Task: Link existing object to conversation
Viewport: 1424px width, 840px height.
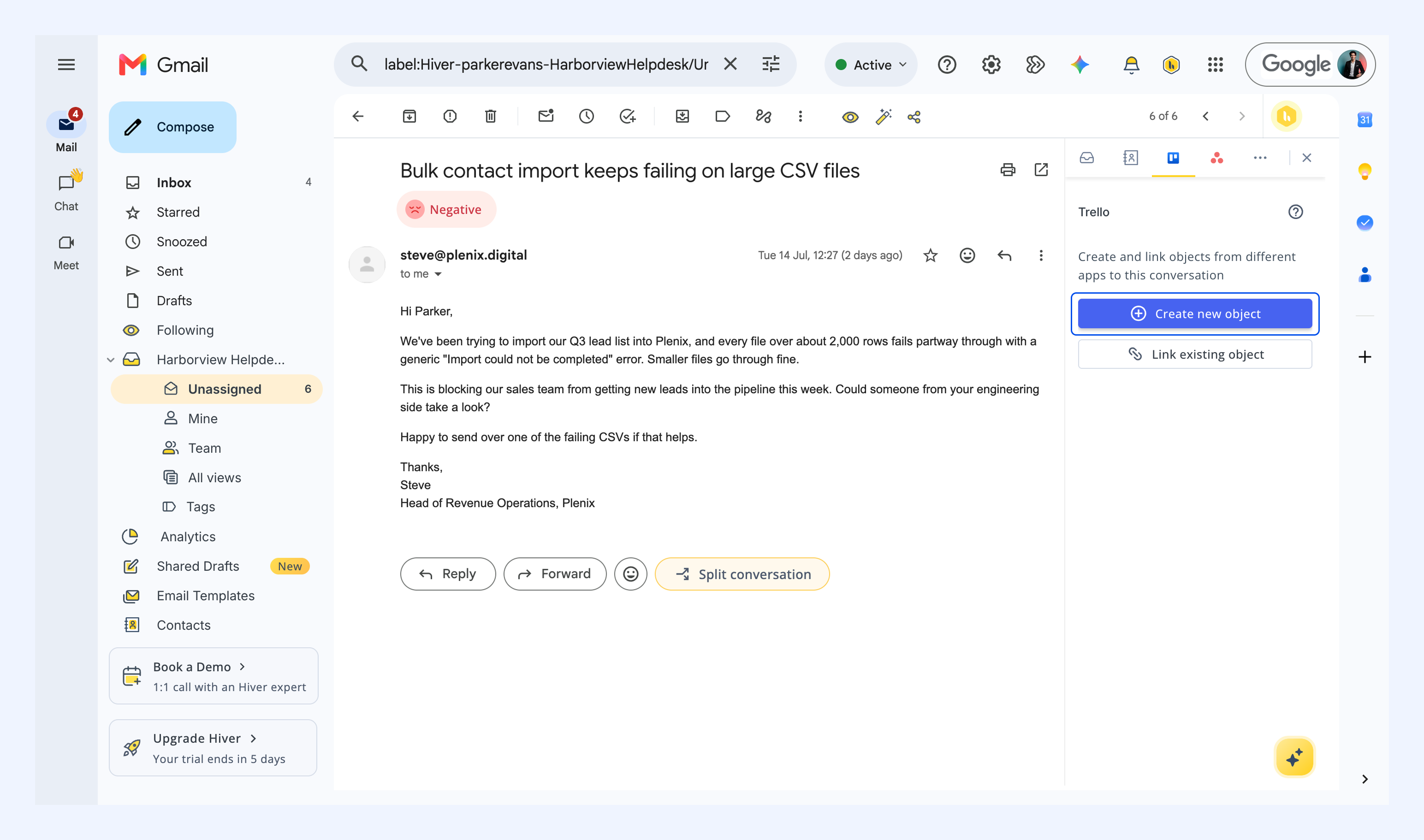Action: coord(1195,355)
